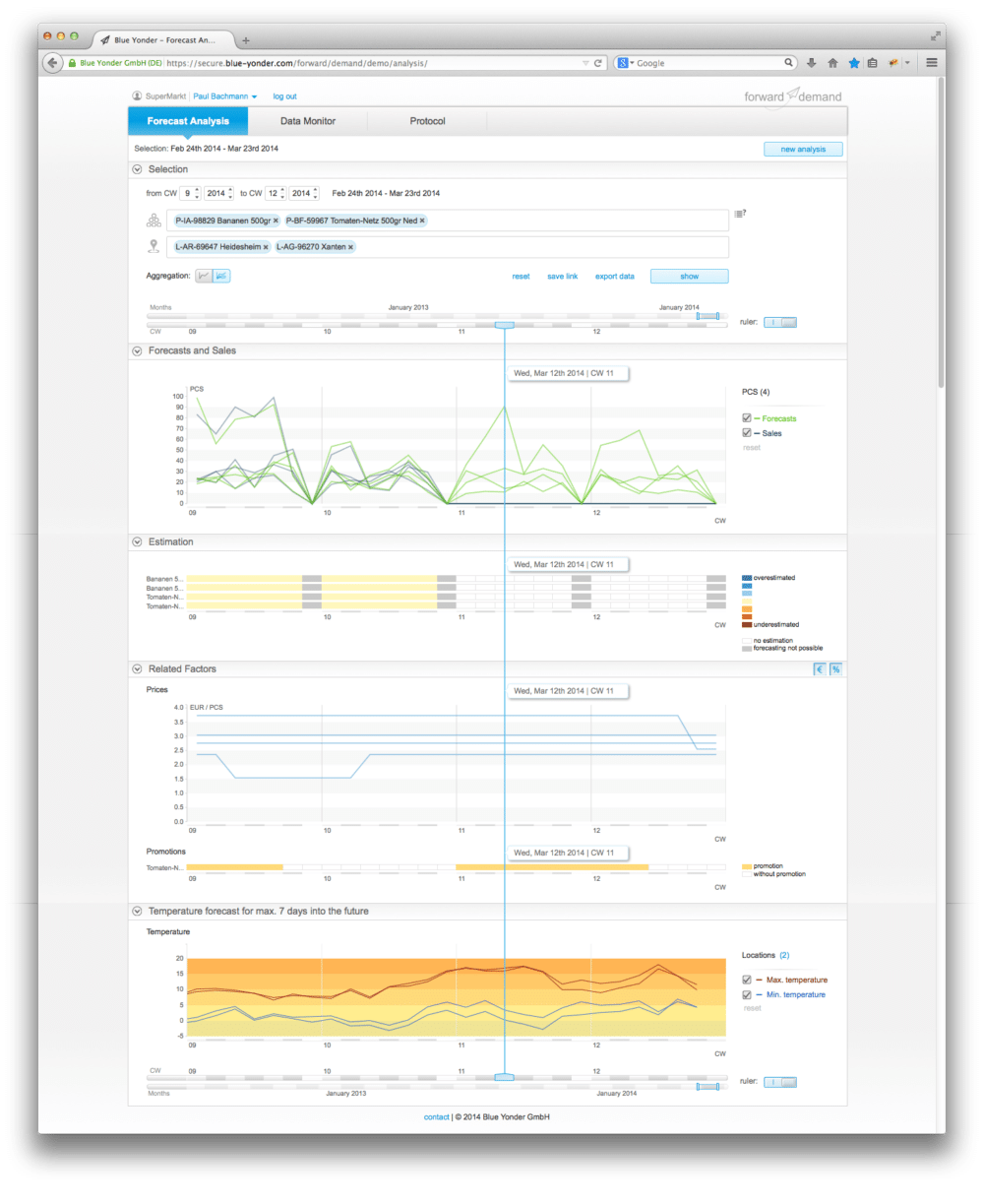Click the browser reload icon

[597, 63]
